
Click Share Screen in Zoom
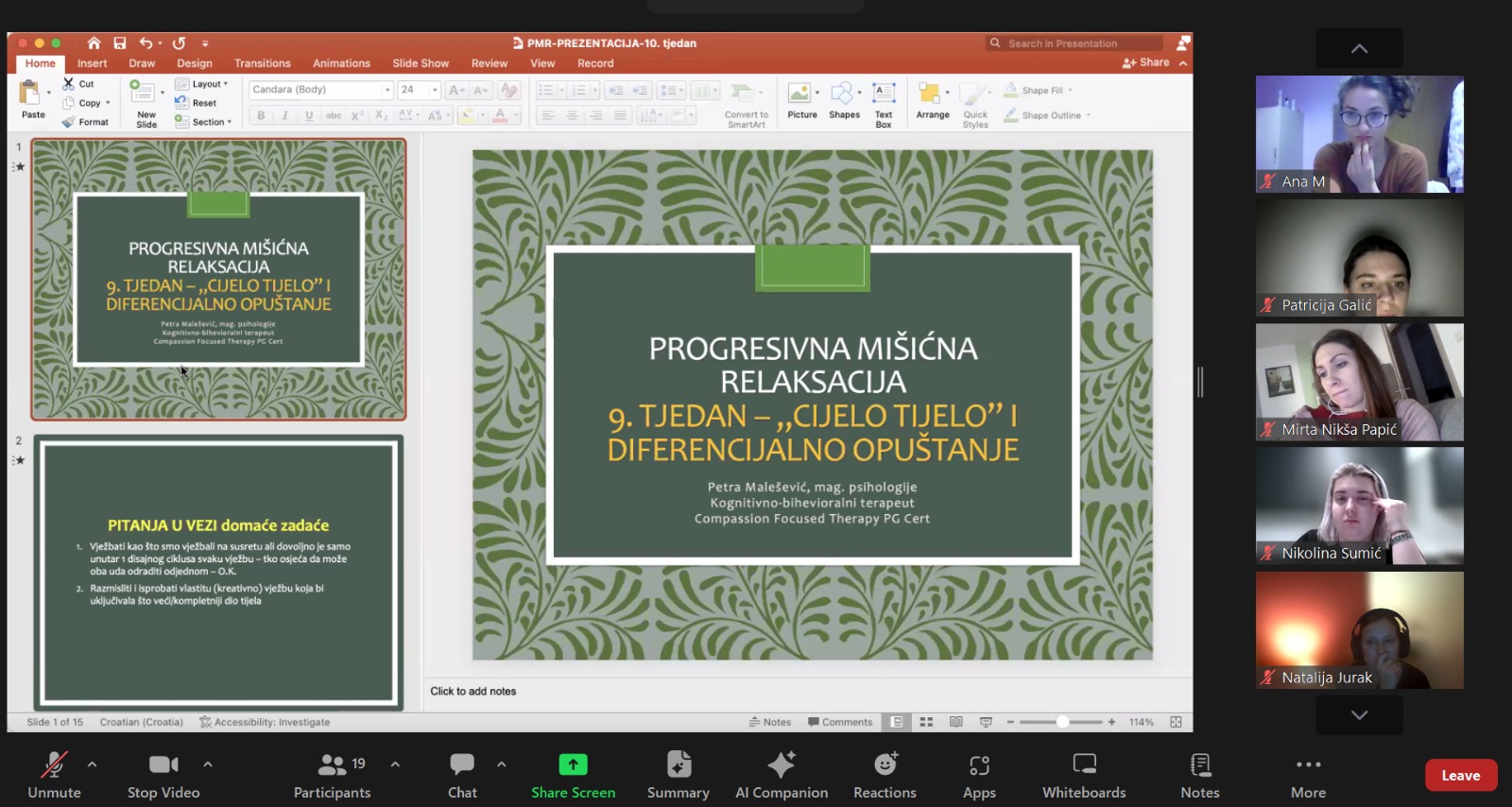click(x=573, y=776)
